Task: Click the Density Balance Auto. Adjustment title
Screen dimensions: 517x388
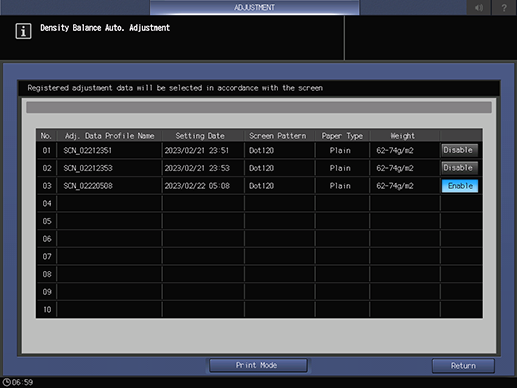Action: (x=105, y=28)
